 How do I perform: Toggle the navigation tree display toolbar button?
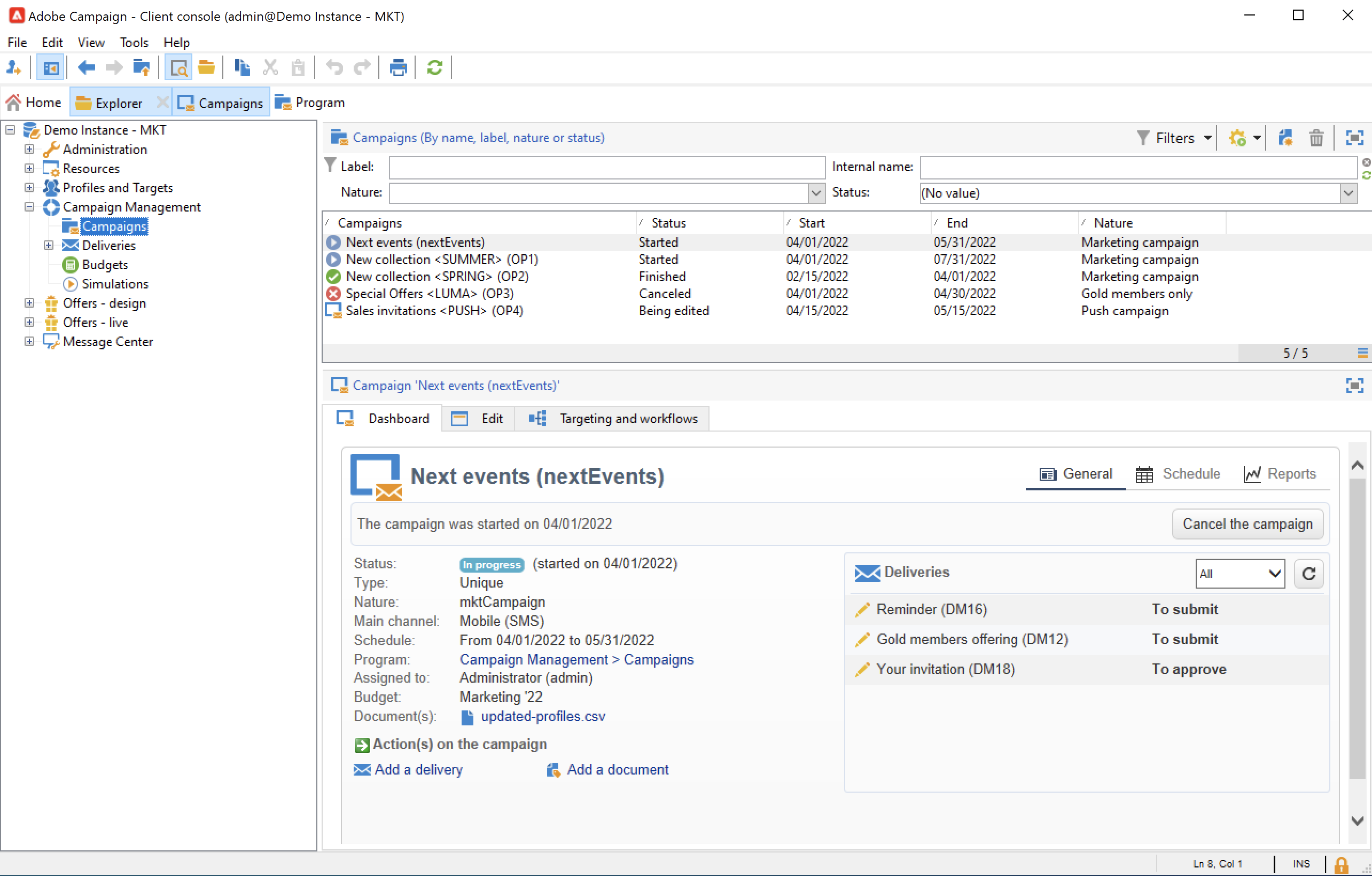click(50, 68)
